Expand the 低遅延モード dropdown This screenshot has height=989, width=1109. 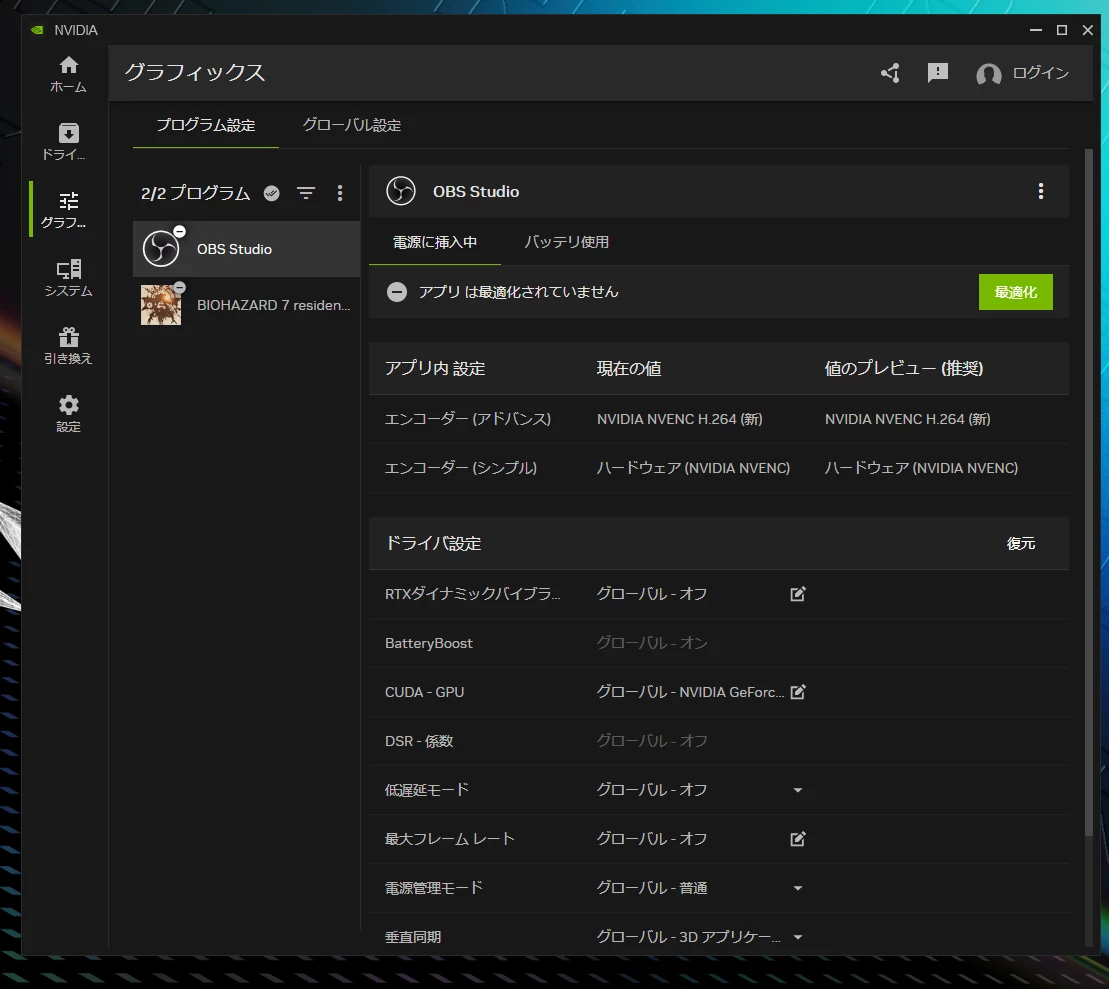click(x=798, y=790)
